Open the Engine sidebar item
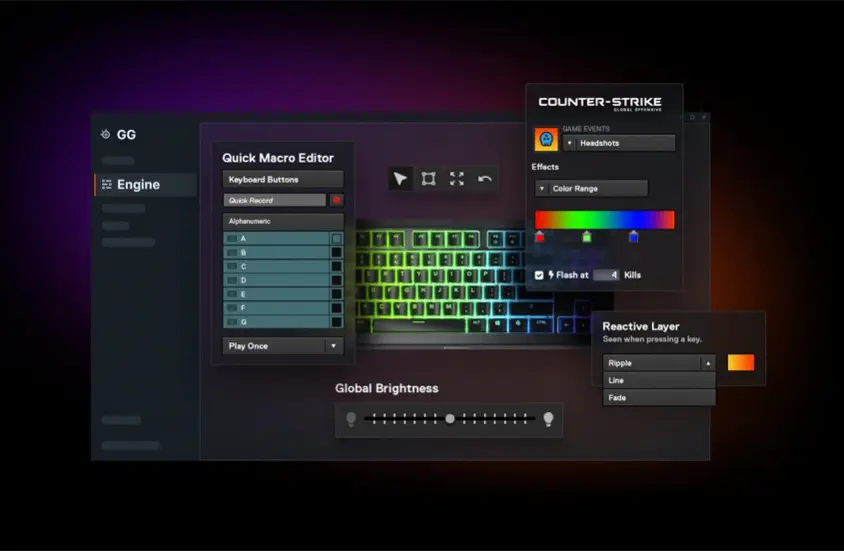The image size is (844, 551). coord(146,185)
